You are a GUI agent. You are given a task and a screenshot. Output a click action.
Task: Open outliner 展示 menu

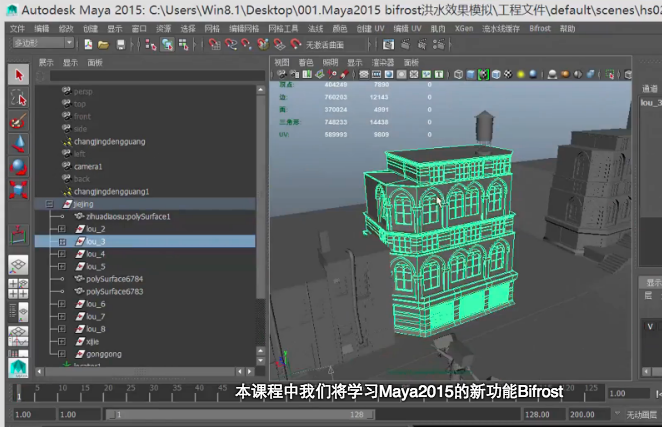pyautogui.click(x=46, y=63)
